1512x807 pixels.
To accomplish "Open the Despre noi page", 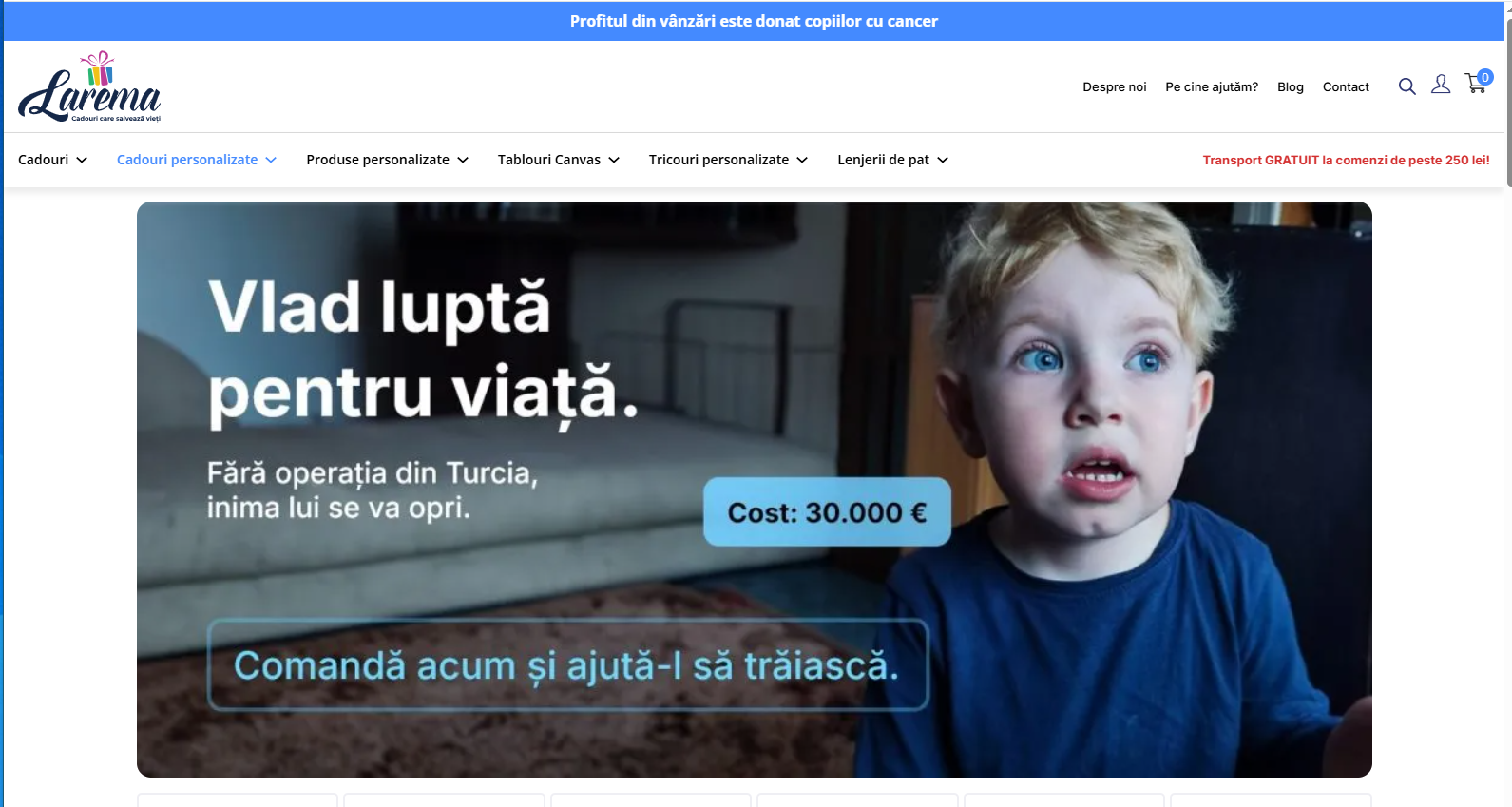I will click(x=1115, y=86).
